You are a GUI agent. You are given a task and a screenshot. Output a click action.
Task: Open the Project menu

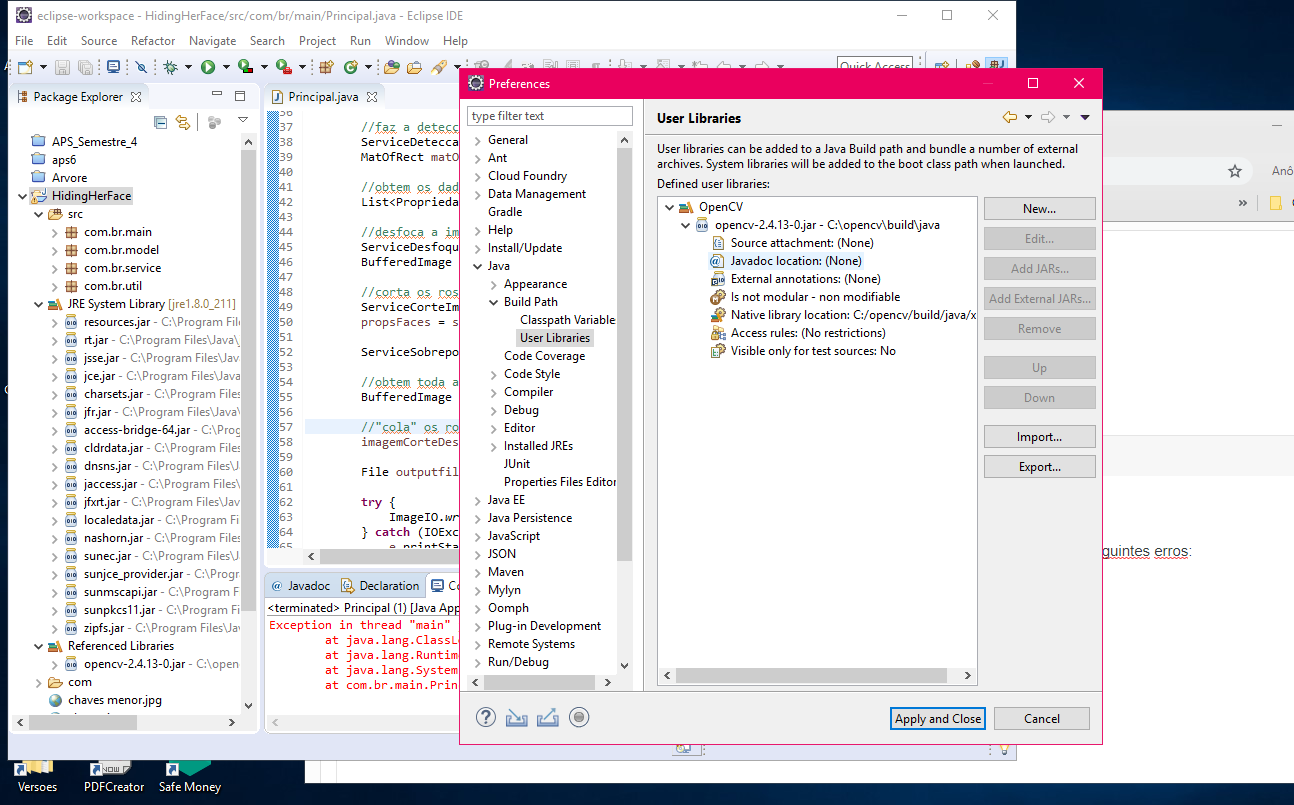317,41
